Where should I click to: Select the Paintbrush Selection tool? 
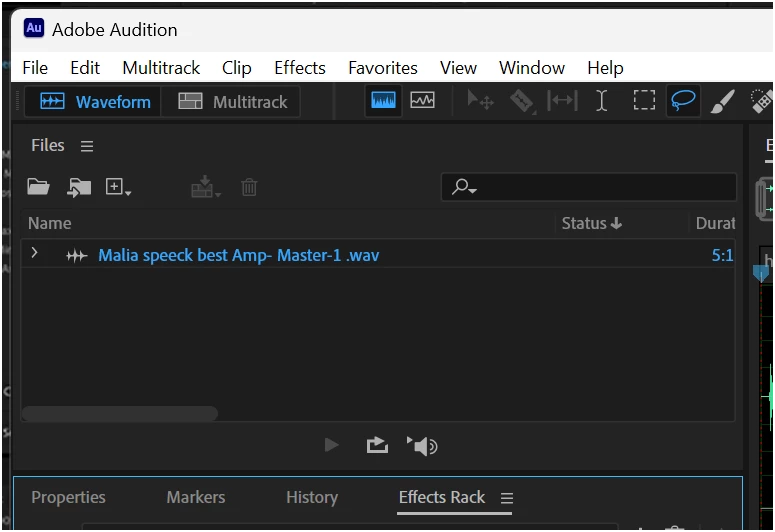[x=723, y=101]
